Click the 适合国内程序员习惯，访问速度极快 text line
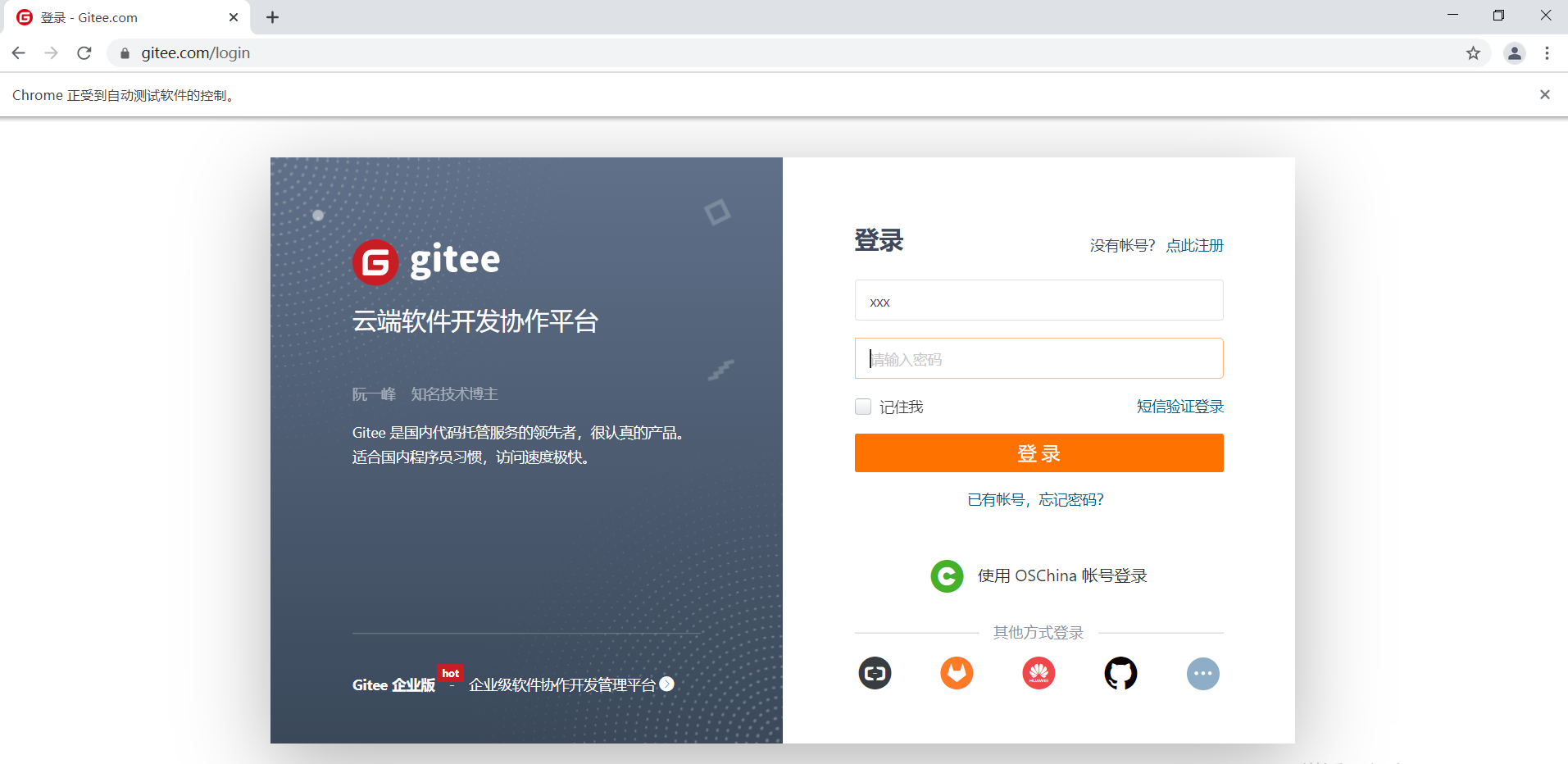1568x764 pixels. tap(471, 457)
